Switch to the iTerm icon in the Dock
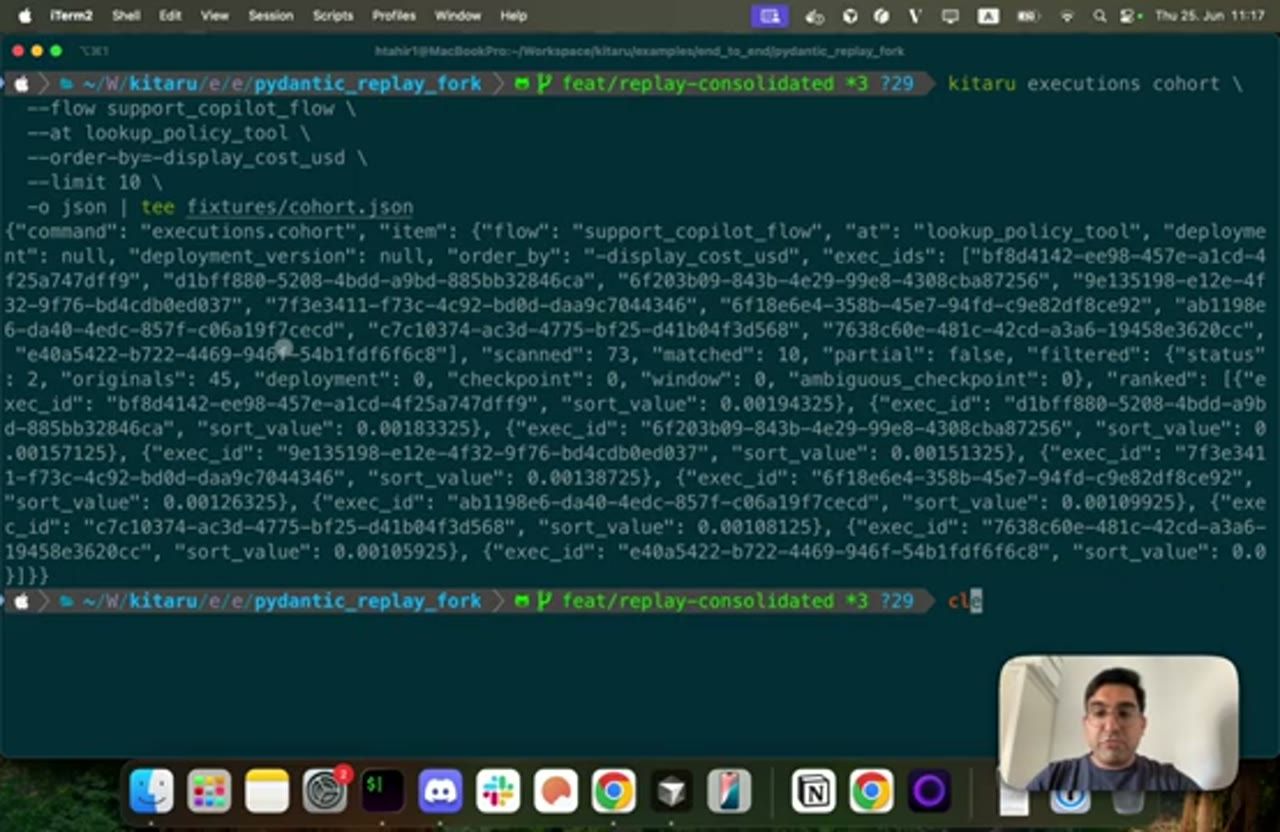Viewport: 1280px width, 832px height. pos(382,792)
